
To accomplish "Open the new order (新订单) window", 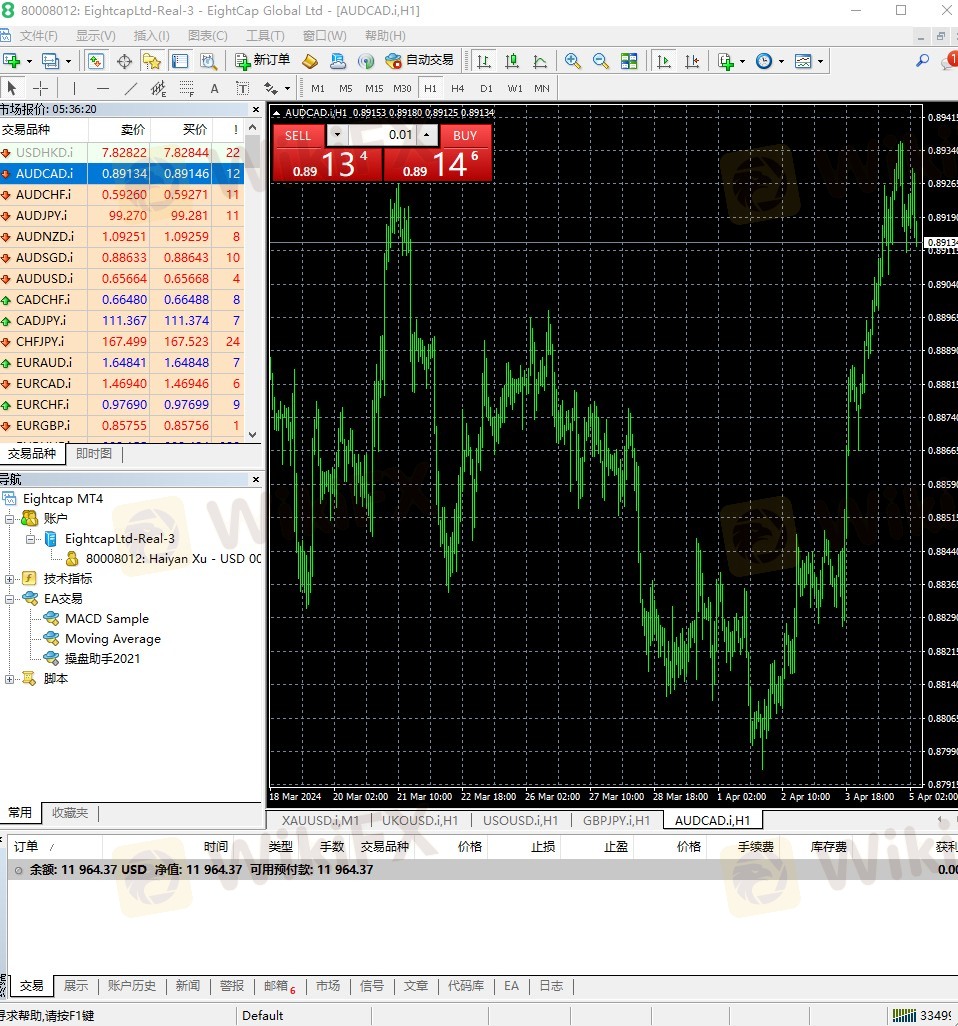I will (262, 61).
